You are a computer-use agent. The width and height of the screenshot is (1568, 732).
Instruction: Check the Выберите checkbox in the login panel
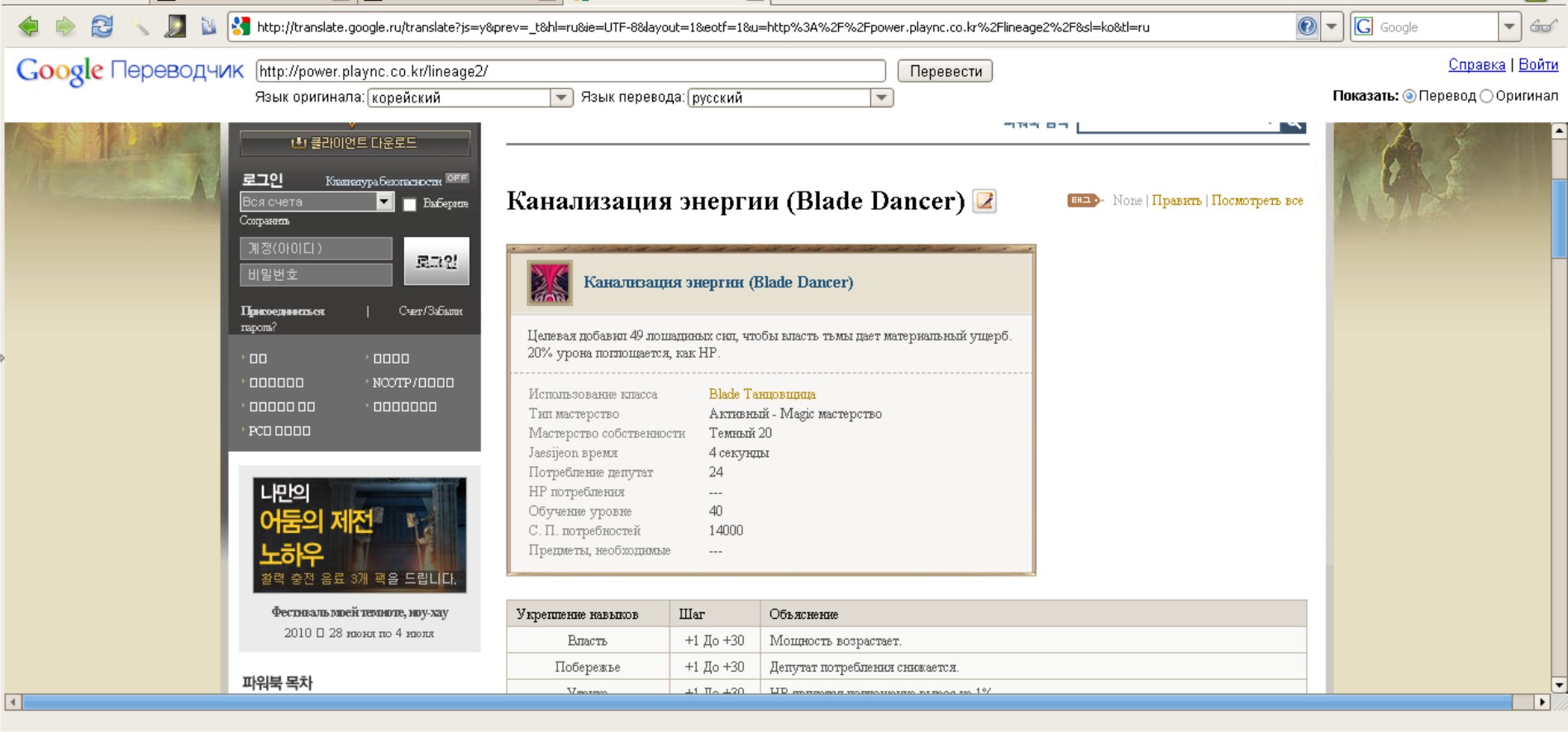[409, 204]
